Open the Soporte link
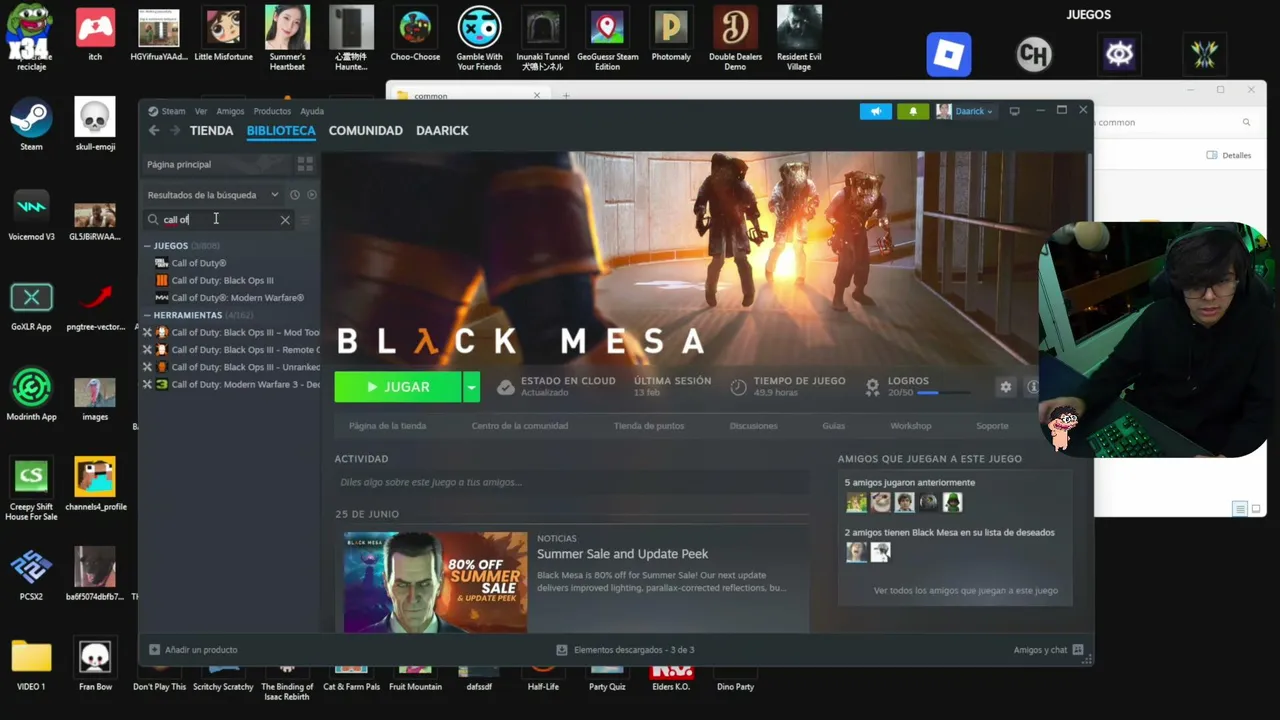 tap(992, 426)
